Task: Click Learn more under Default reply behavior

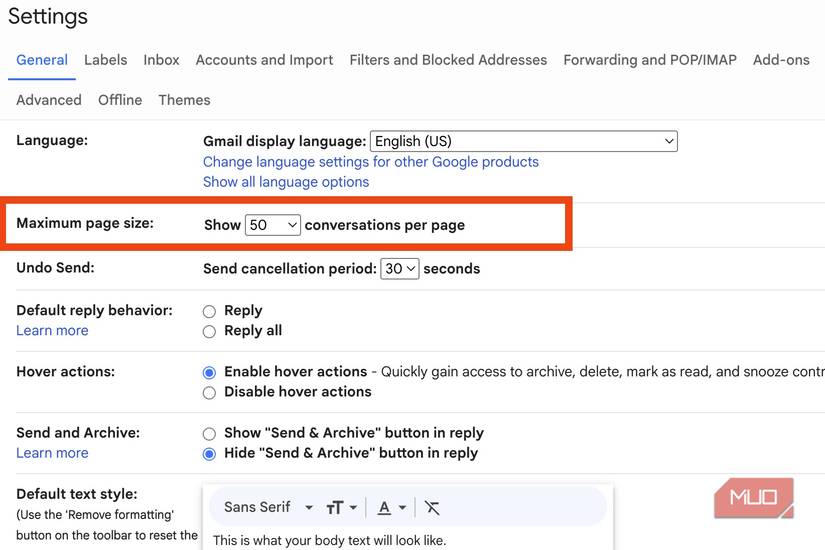Action: click(52, 331)
